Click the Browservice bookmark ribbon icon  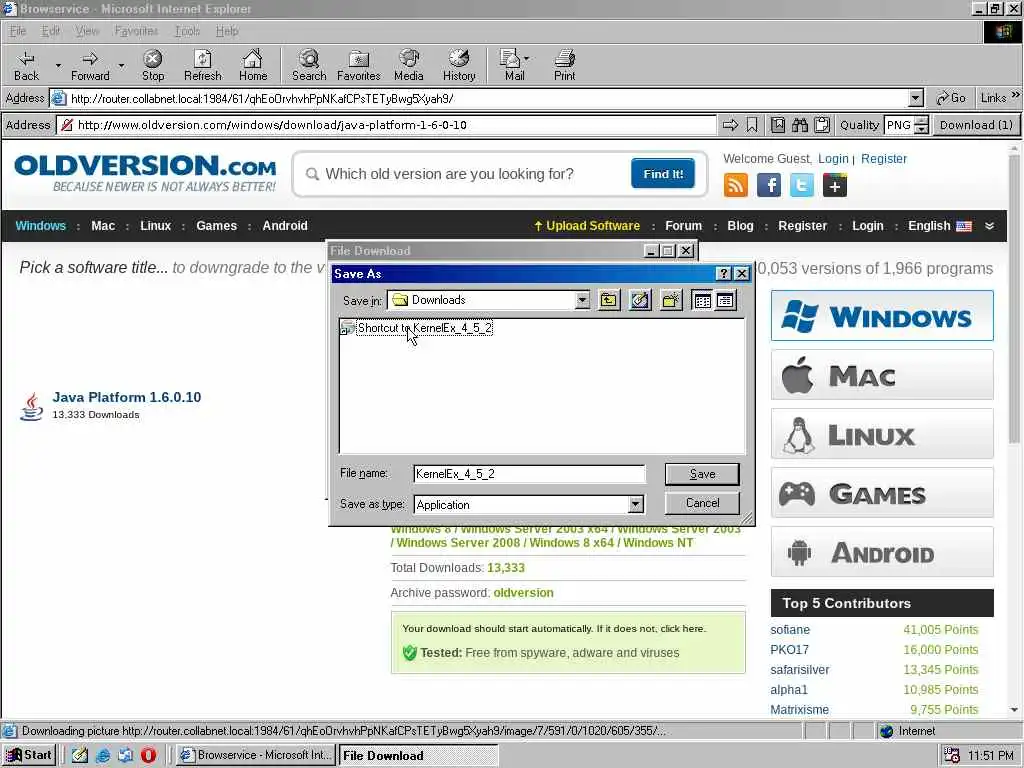coord(752,125)
